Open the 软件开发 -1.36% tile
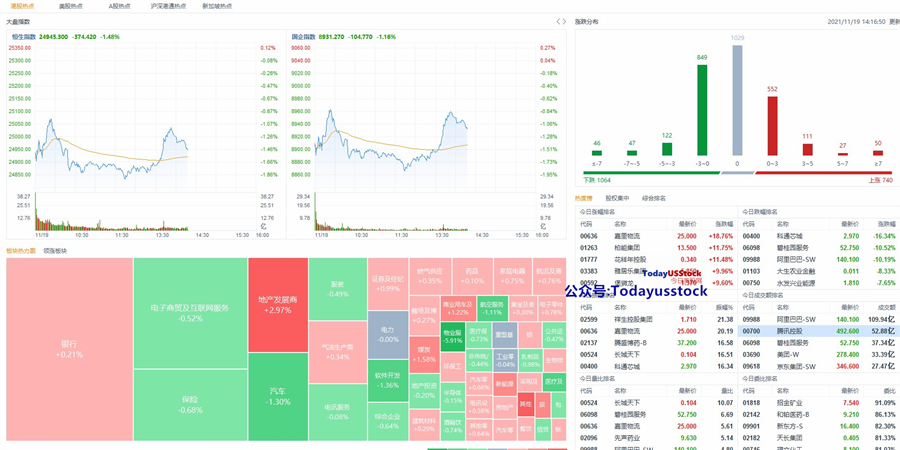The width and height of the screenshot is (900, 450). pyautogui.click(x=387, y=380)
